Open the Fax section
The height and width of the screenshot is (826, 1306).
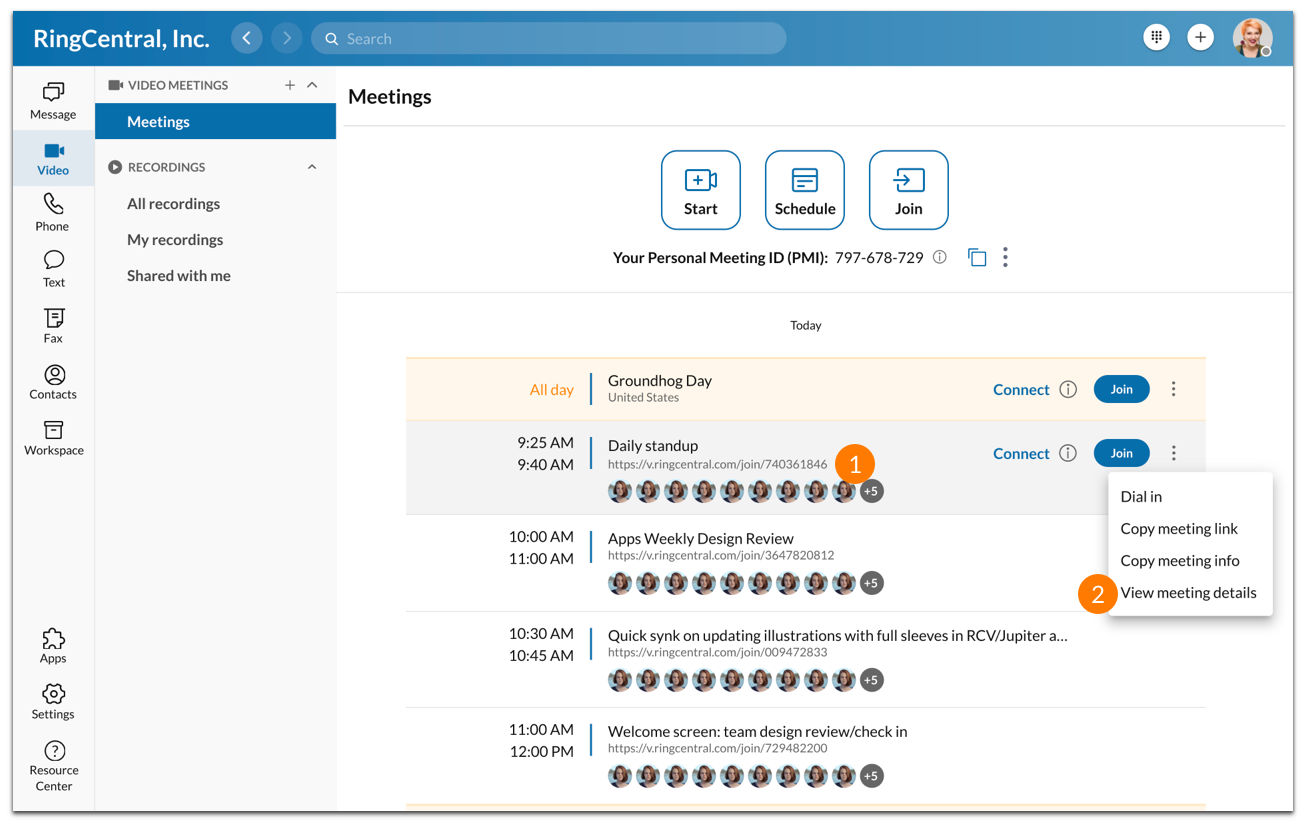coord(53,325)
